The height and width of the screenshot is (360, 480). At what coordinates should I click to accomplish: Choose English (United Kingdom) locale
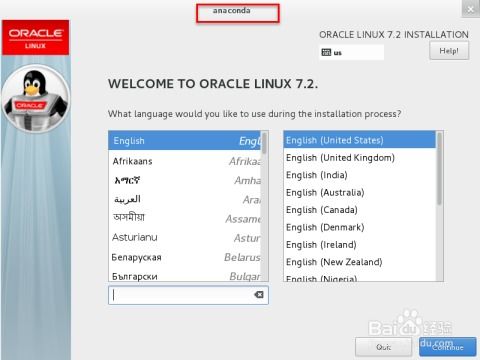[x=360, y=158]
